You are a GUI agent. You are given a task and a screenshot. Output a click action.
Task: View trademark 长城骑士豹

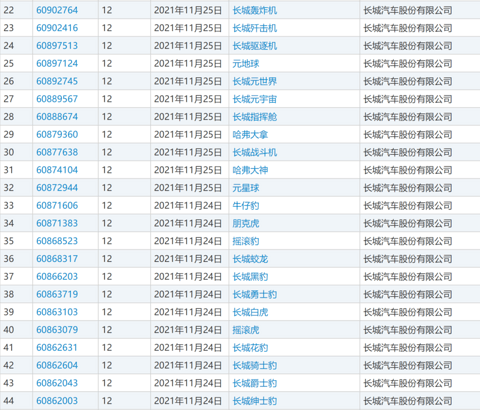(x=255, y=366)
